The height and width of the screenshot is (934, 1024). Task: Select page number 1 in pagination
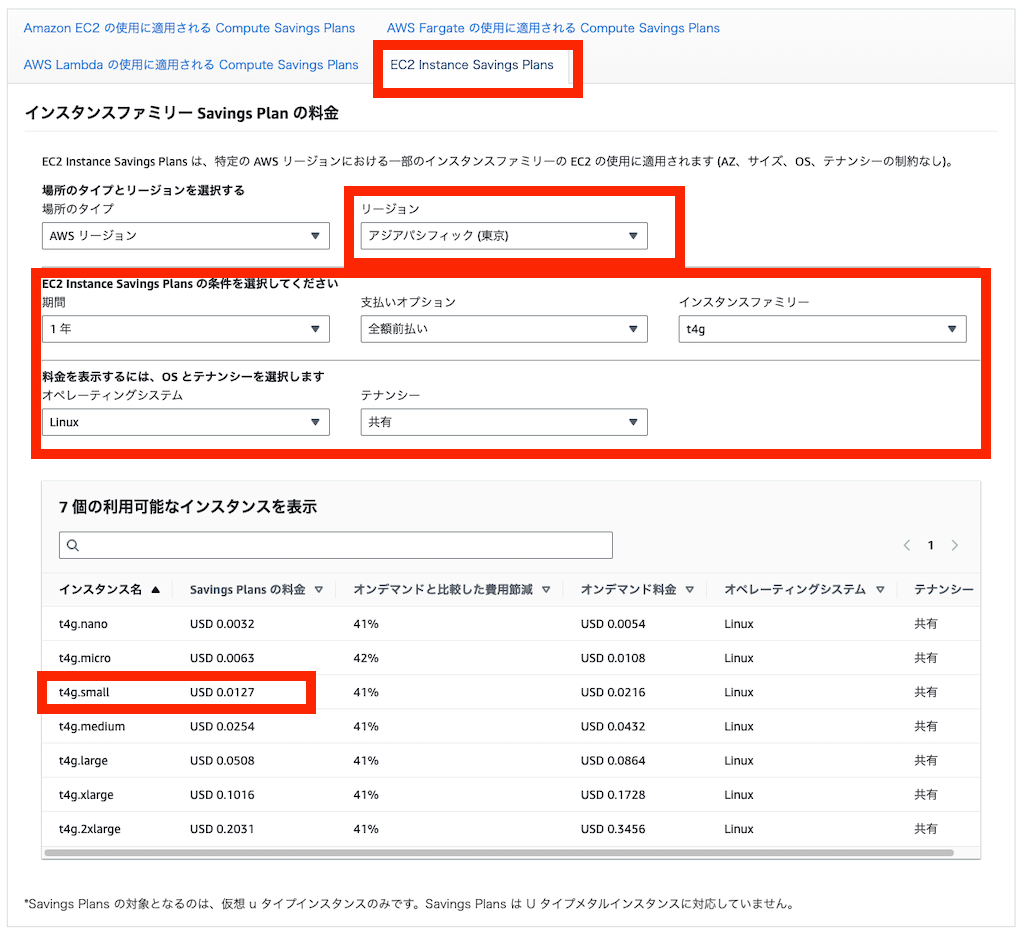point(931,545)
